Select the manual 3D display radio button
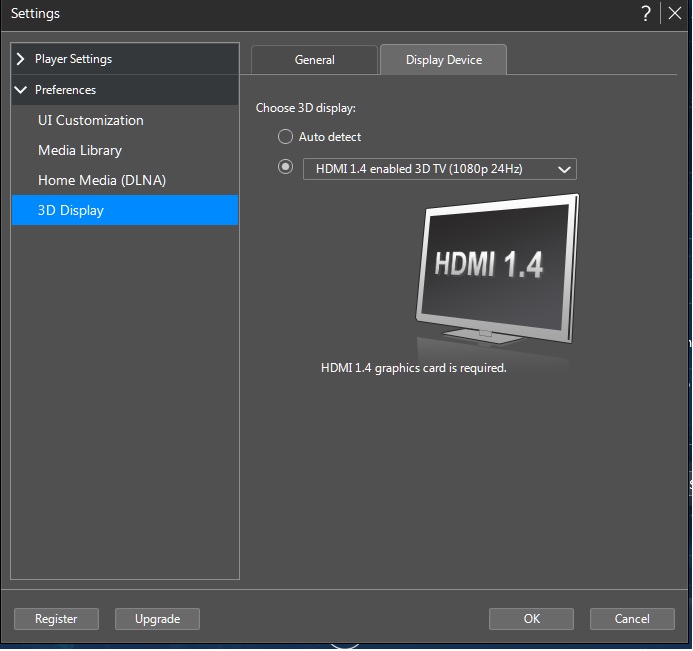Screen dimensions: 693x651 pyautogui.click(x=285, y=167)
